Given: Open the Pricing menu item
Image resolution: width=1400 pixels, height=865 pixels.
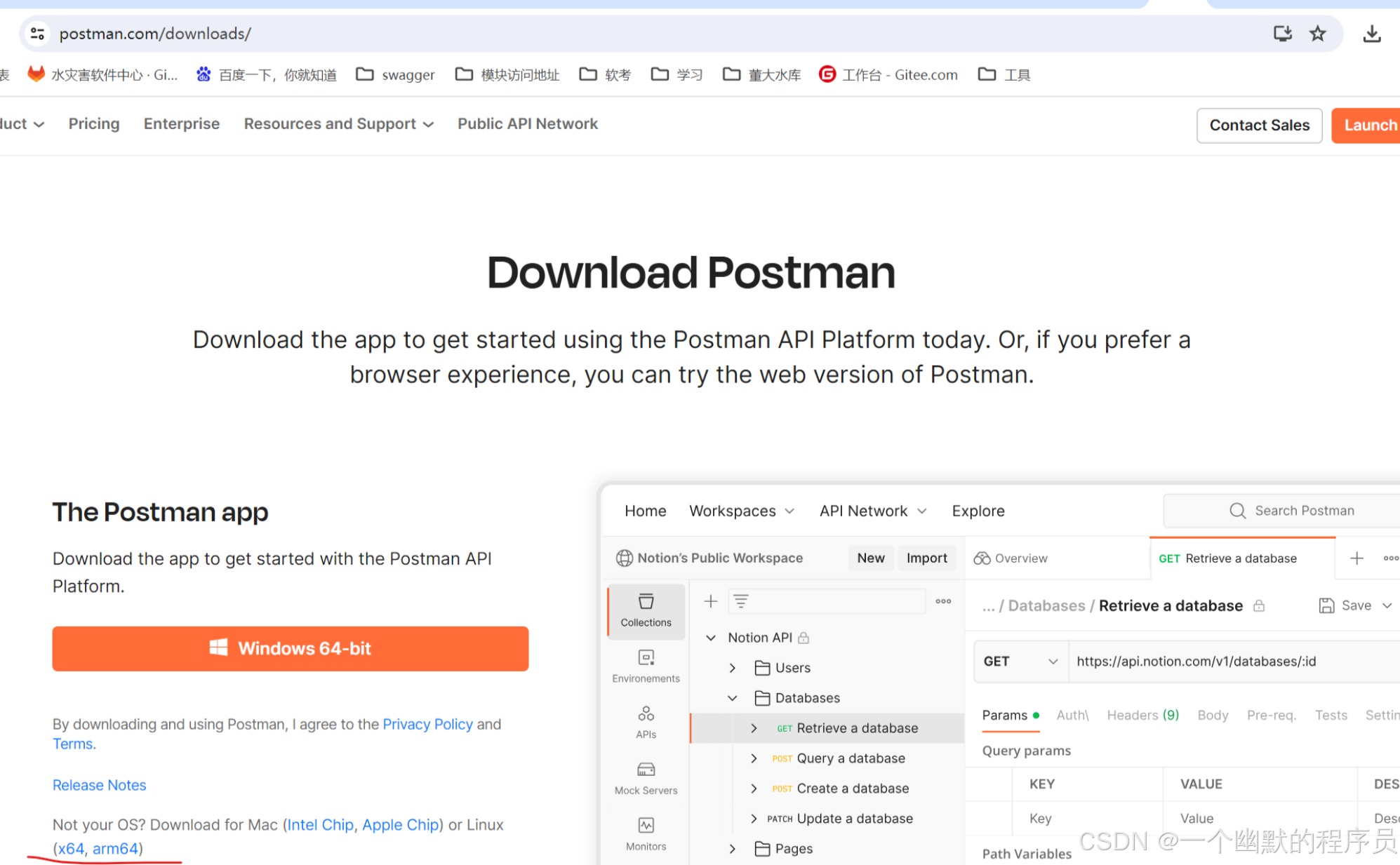Looking at the screenshot, I should (x=94, y=123).
